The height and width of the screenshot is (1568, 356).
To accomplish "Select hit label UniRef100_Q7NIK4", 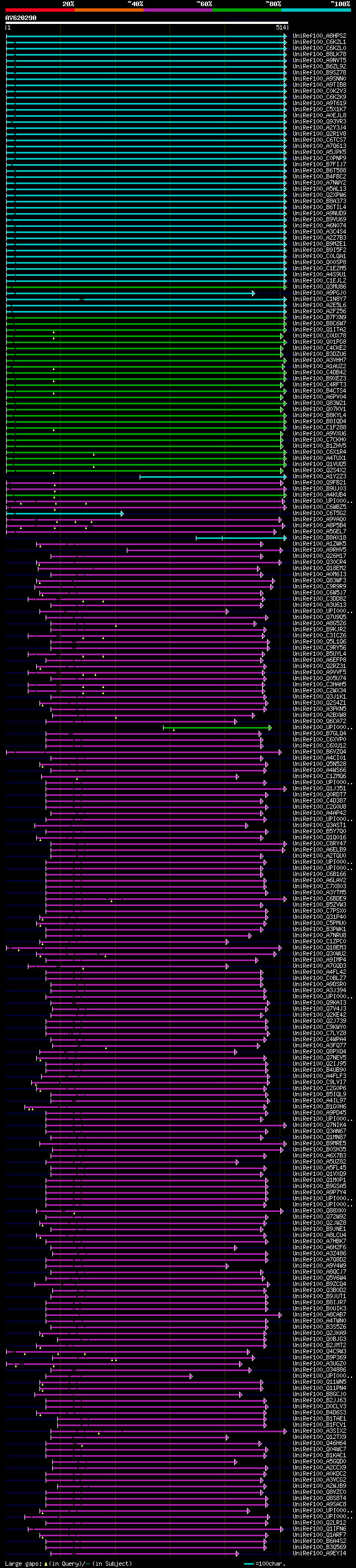I will tap(319, 1125).
